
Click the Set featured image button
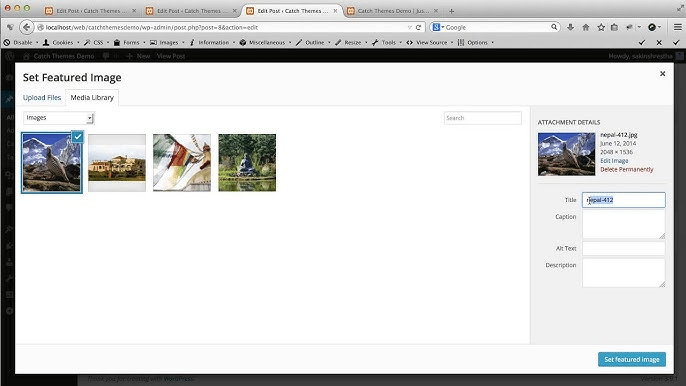tap(632, 359)
